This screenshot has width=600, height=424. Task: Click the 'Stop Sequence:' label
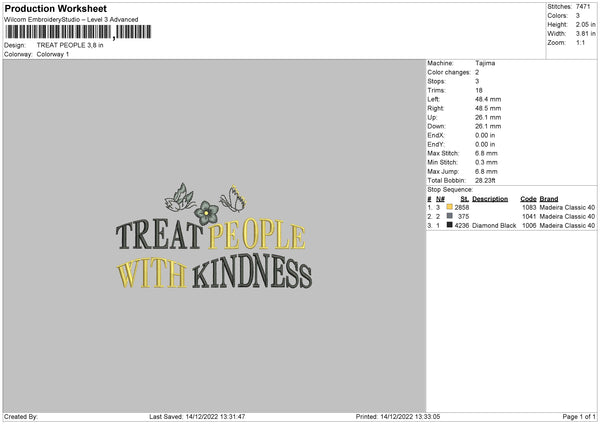click(450, 190)
